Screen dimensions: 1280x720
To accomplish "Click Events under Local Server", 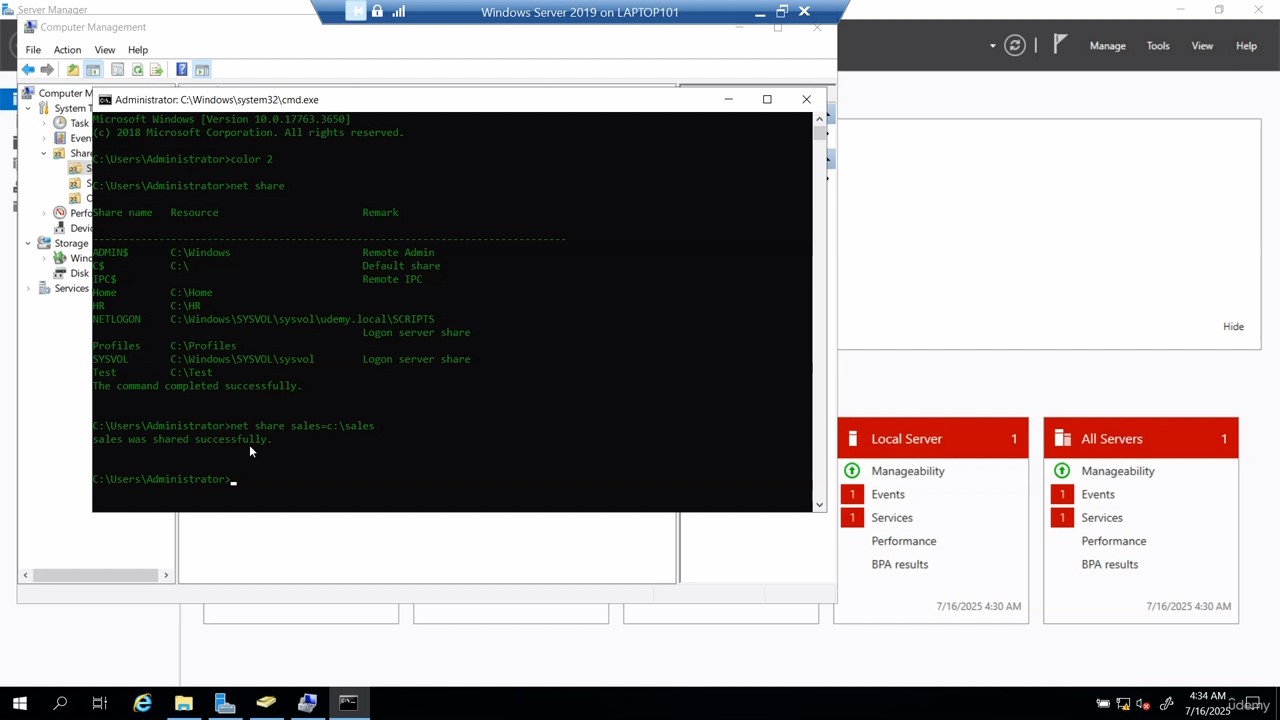I will pyautogui.click(x=888, y=495).
